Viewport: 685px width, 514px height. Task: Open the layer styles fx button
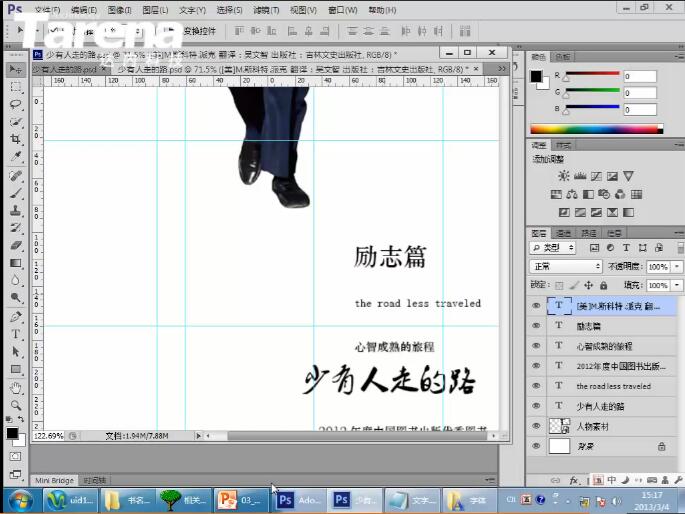pyautogui.click(x=574, y=480)
